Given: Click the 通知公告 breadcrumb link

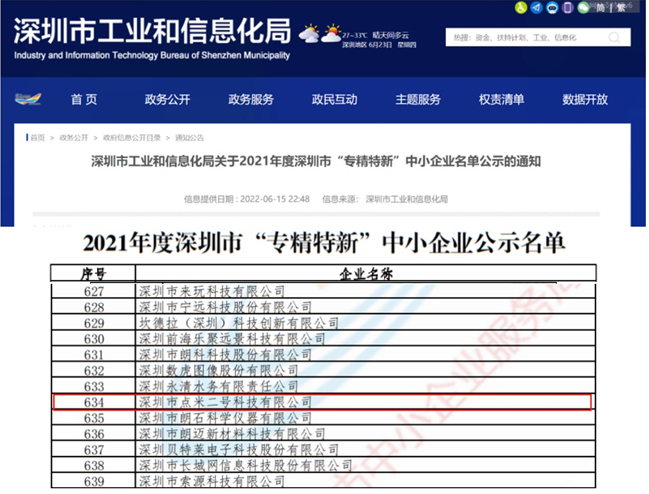Looking at the screenshot, I should click(x=189, y=137).
